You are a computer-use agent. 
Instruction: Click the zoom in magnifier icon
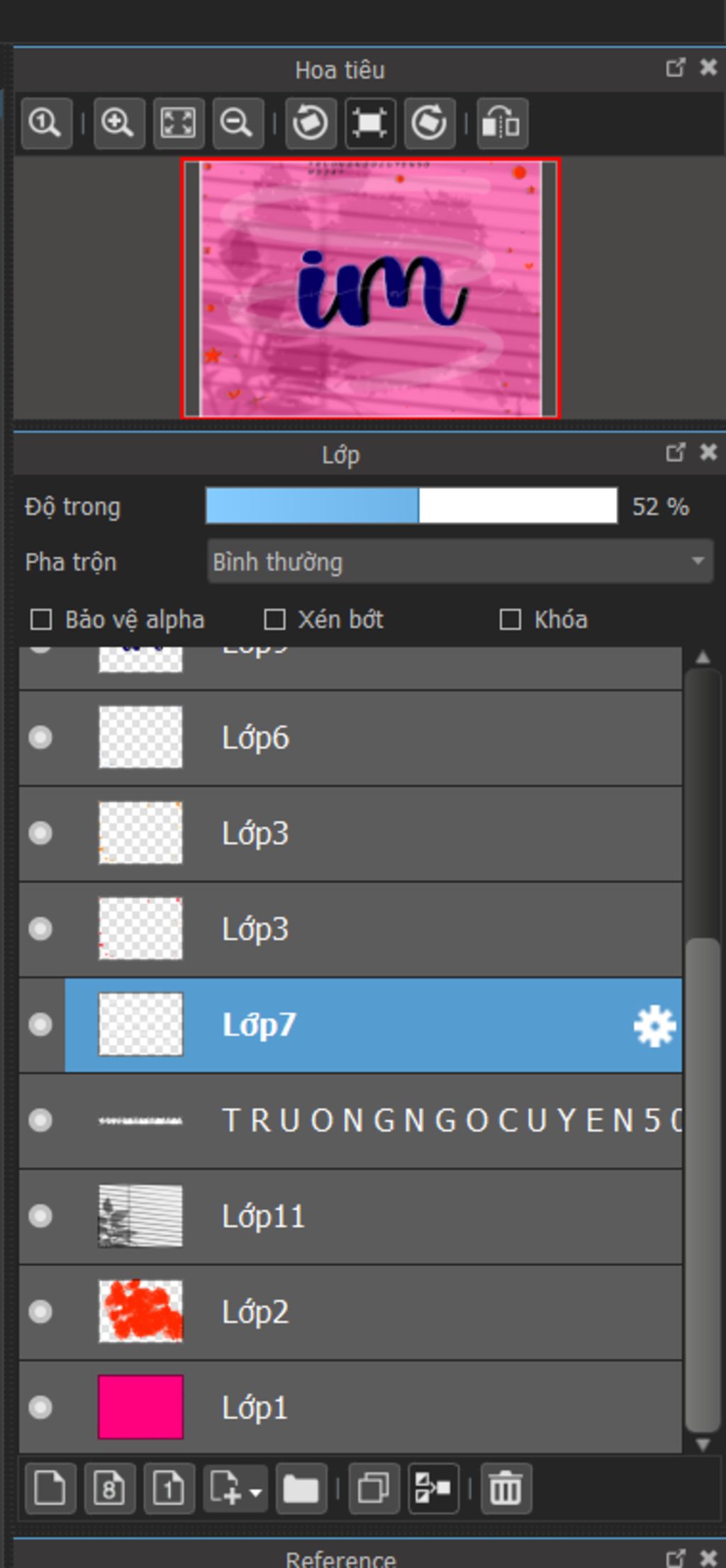(118, 123)
